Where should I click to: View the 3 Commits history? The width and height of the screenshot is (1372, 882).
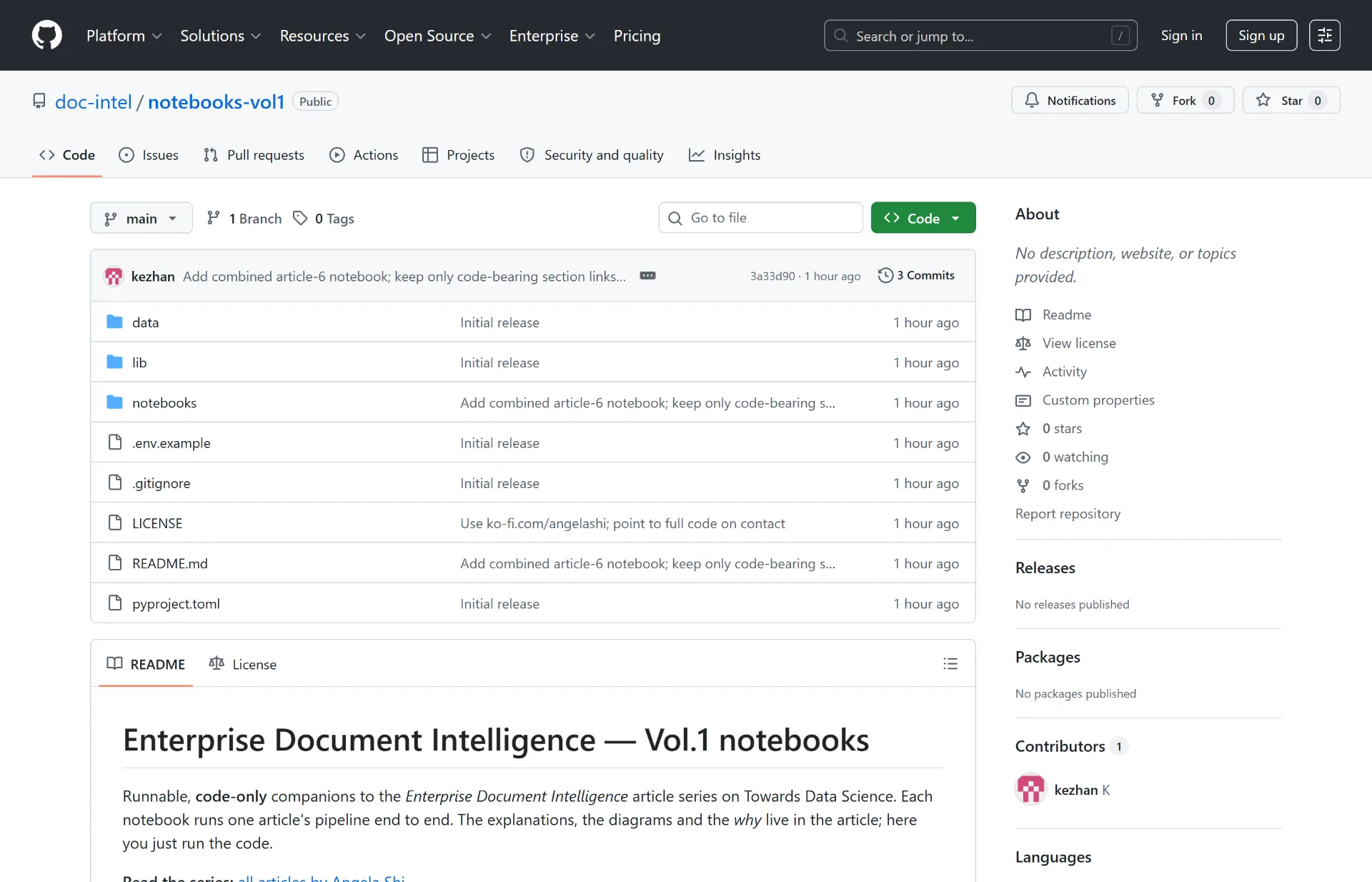pyautogui.click(x=916, y=275)
